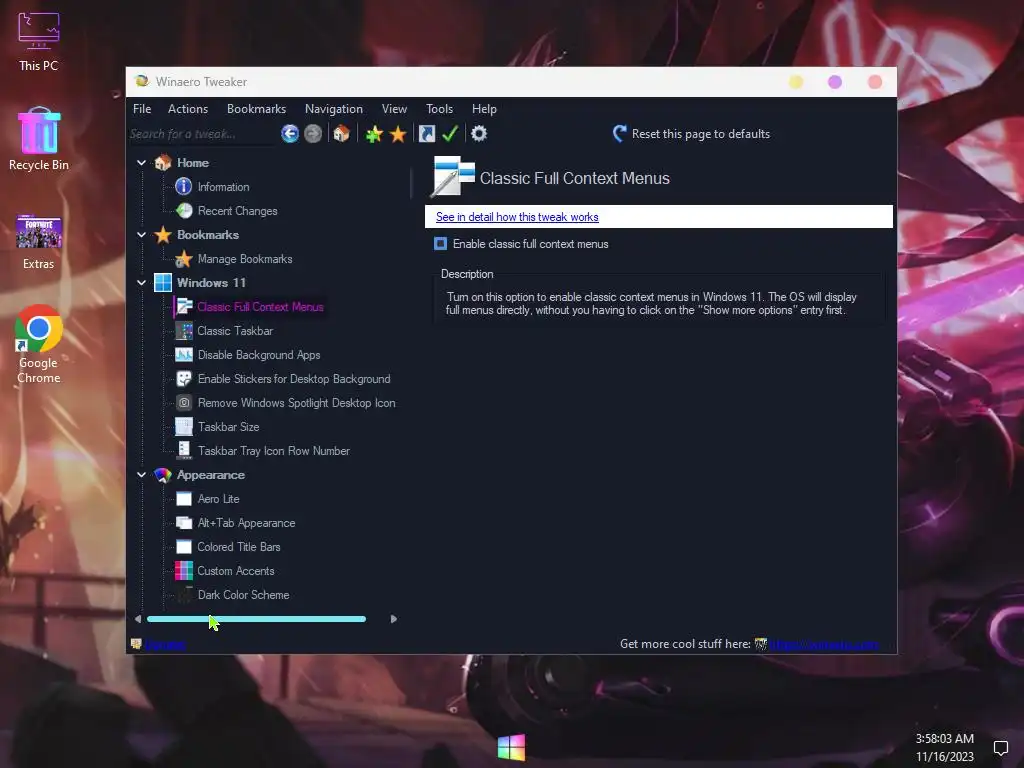The width and height of the screenshot is (1024, 768).
Task: Open the notification center icon in tray
Action: 1000,748
